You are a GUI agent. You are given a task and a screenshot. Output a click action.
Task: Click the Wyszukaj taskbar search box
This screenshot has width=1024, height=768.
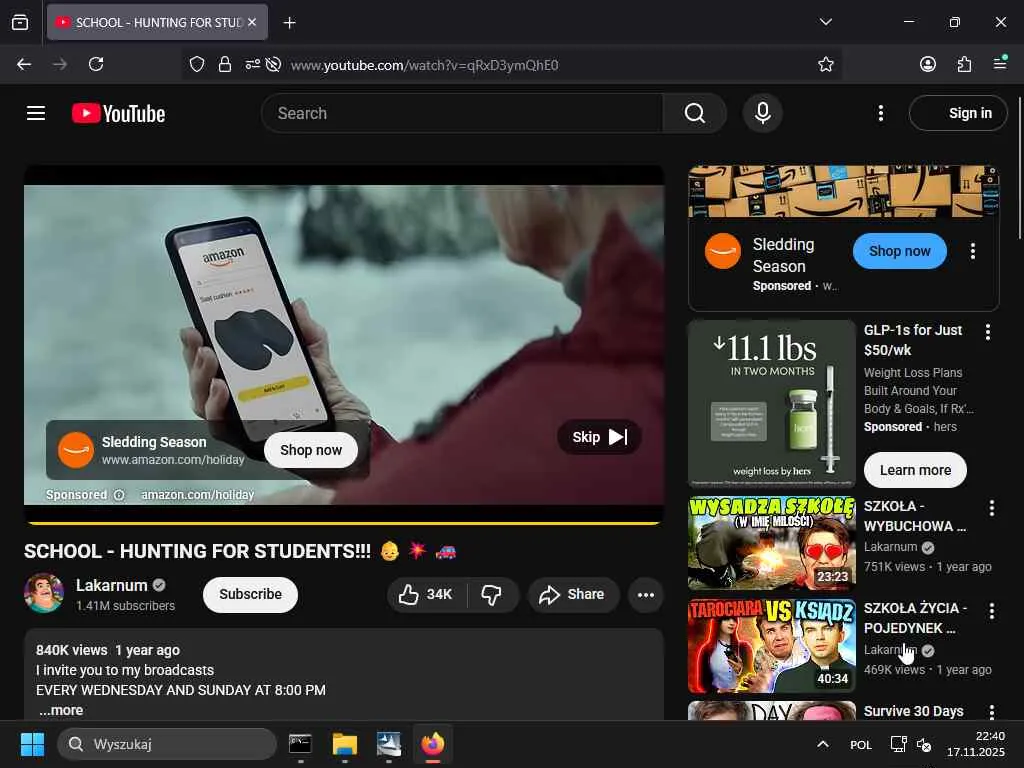167,744
